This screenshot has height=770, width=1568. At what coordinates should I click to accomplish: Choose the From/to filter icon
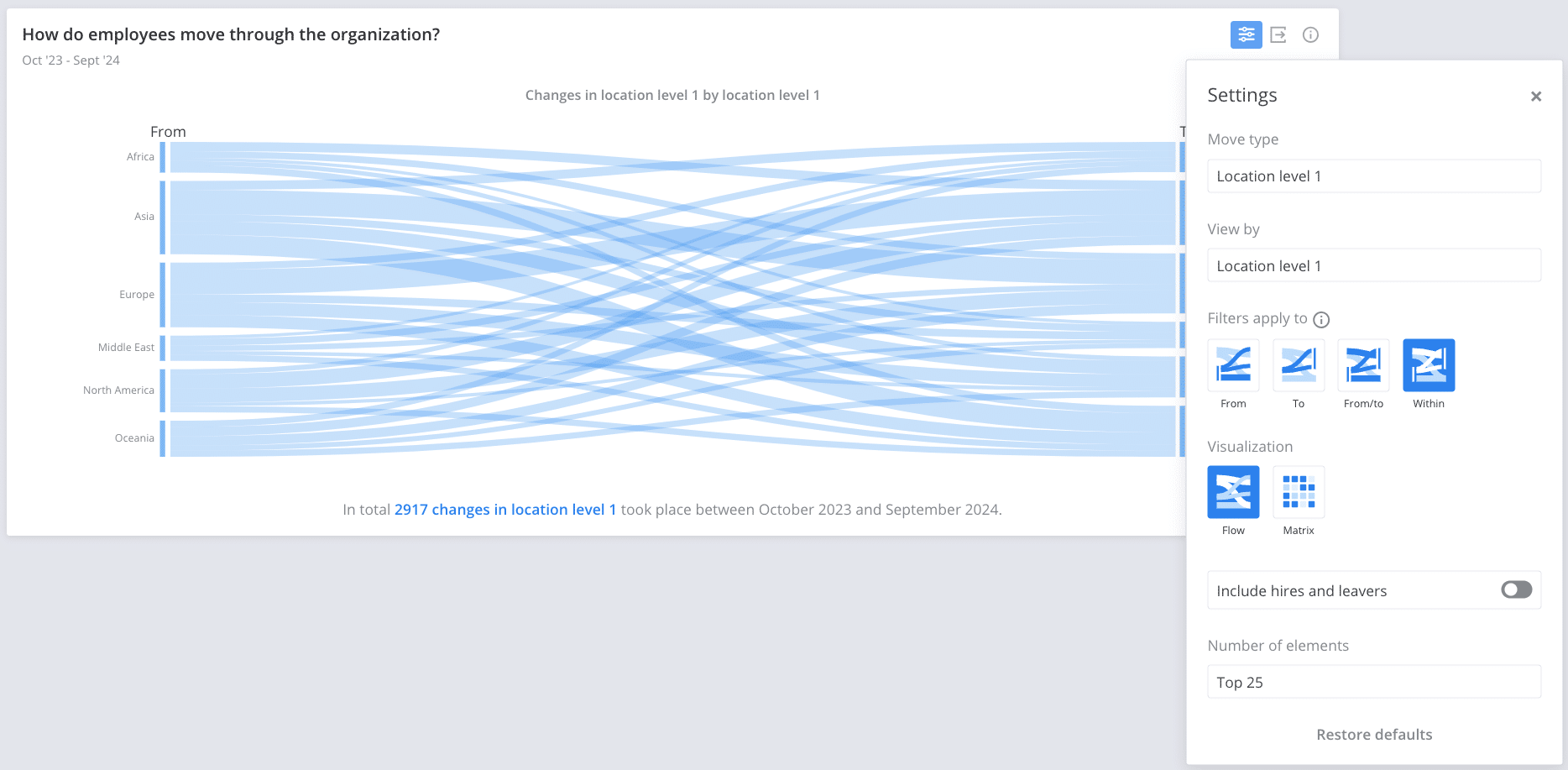pos(1363,366)
